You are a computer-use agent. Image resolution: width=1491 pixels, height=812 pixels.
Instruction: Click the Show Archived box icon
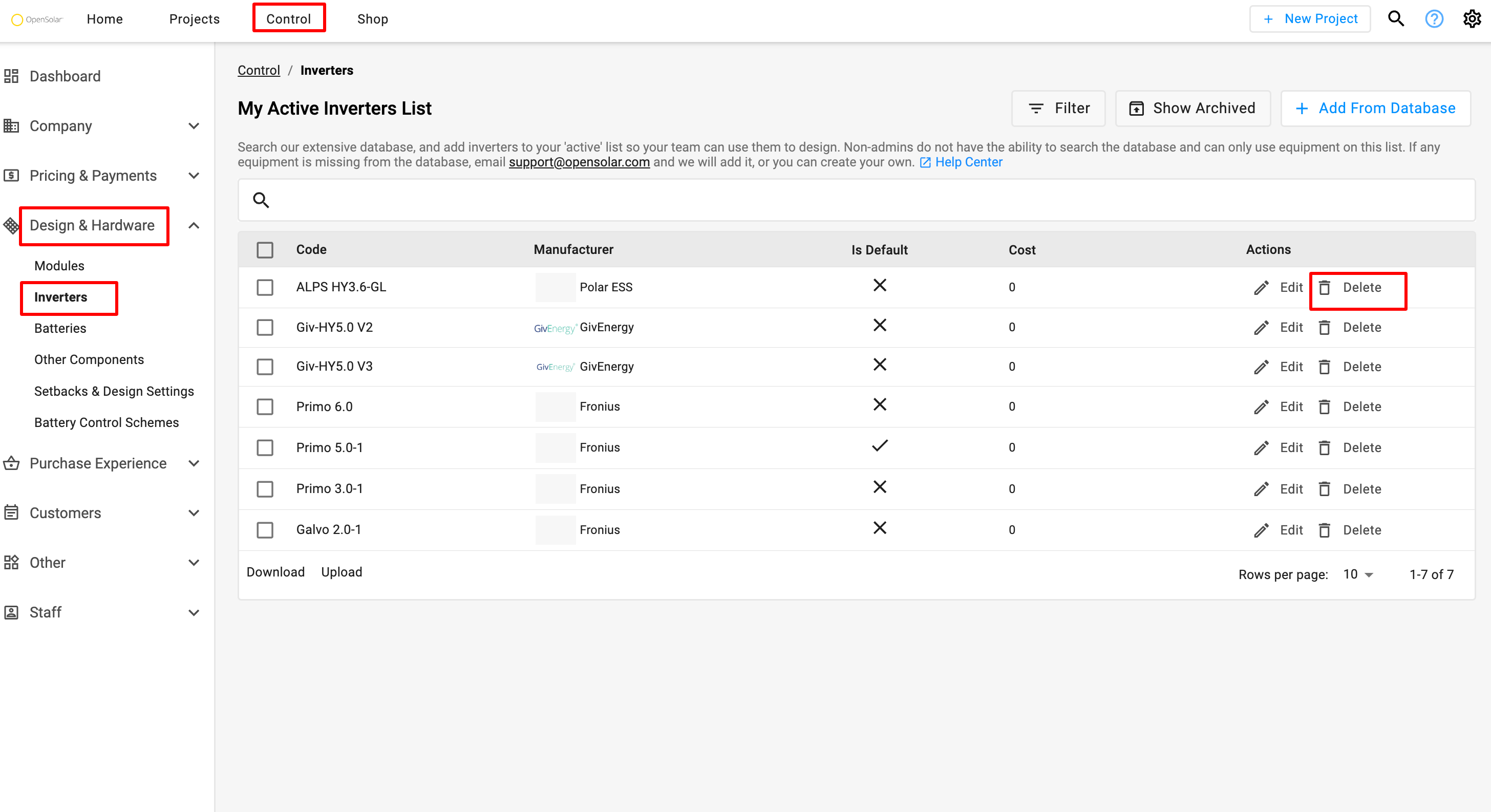[x=1137, y=108]
